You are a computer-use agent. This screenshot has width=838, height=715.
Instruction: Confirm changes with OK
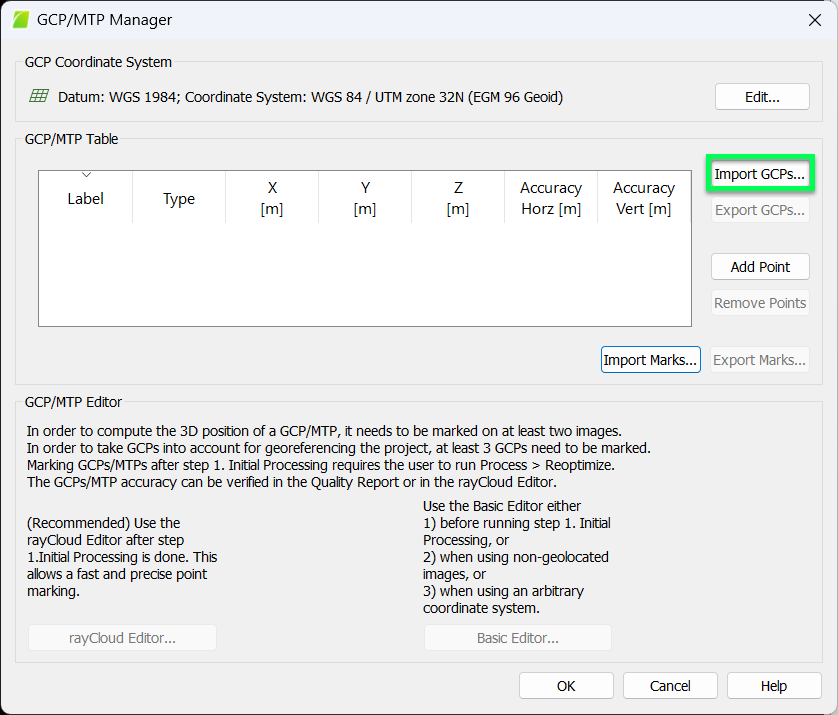click(566, 685)
